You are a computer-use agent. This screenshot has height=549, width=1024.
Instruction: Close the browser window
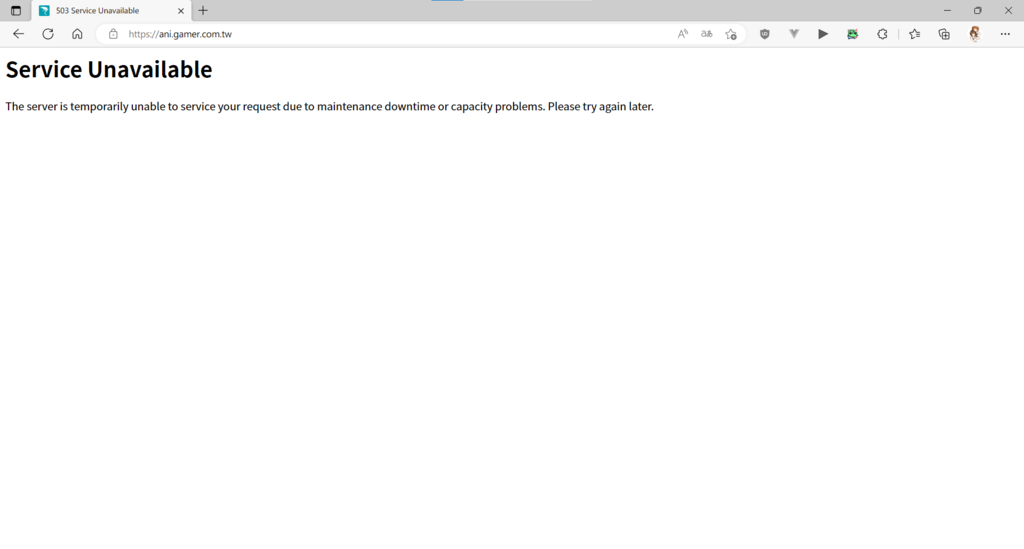[x=1008, y=10]
